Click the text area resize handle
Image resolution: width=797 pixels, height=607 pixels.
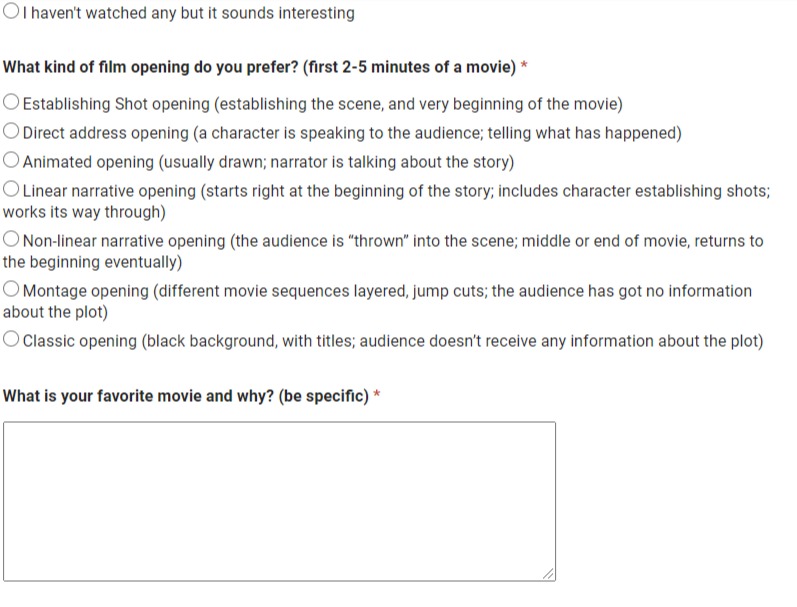click(548, 574)
